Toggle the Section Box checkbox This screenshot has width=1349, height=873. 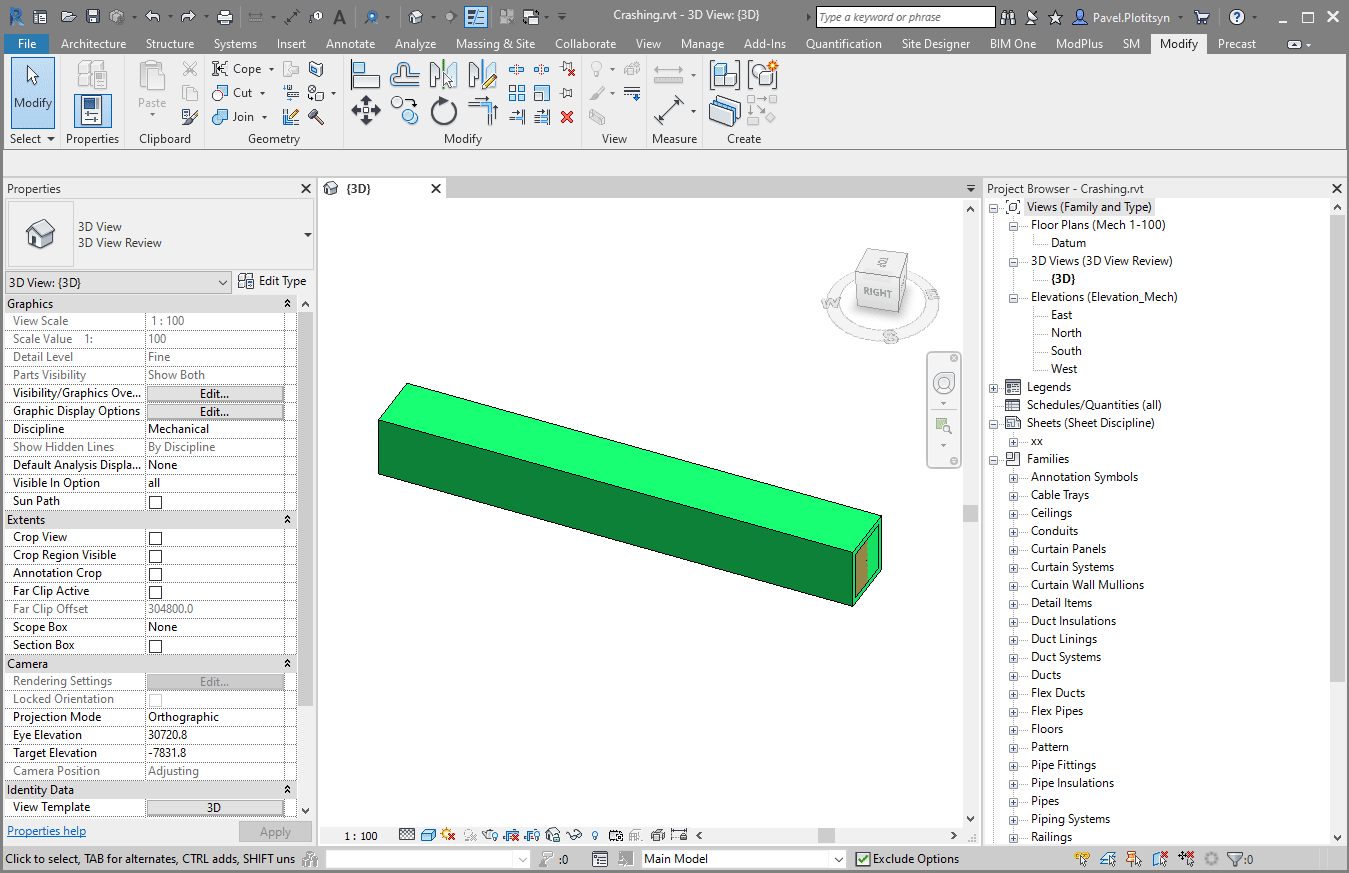click(x=155, y=646)
